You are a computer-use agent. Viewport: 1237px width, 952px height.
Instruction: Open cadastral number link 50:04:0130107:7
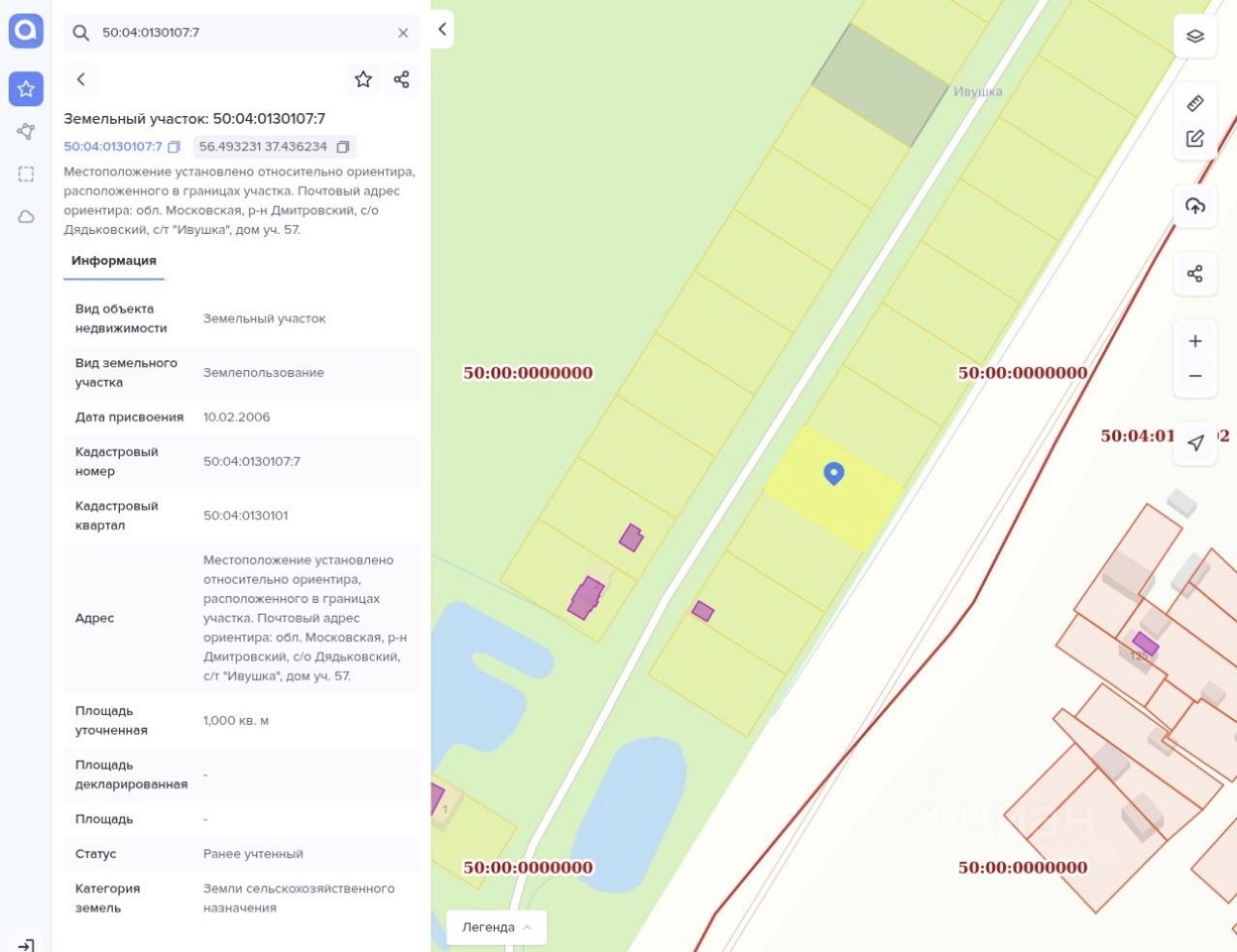pos(113,147)
